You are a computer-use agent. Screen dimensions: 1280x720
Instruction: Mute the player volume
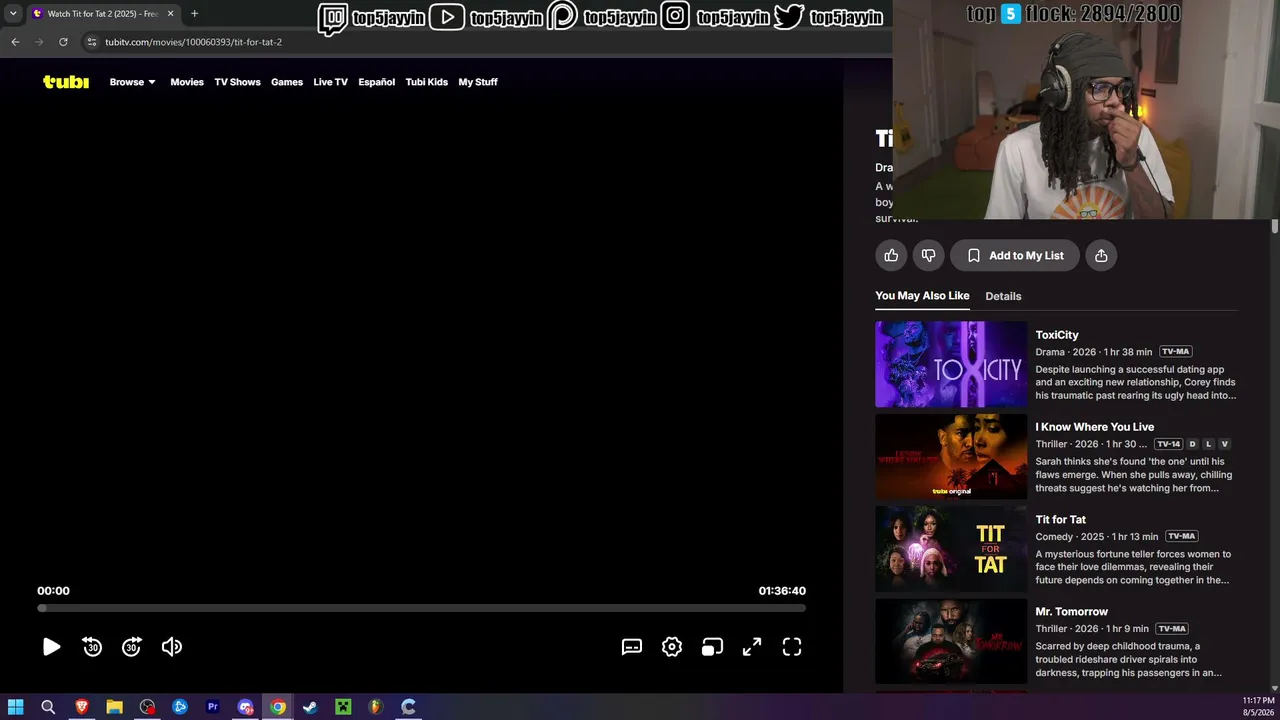point(172,647)
